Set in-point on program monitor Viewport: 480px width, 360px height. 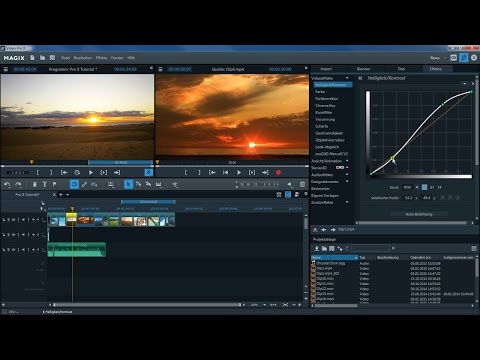point(38,172)
